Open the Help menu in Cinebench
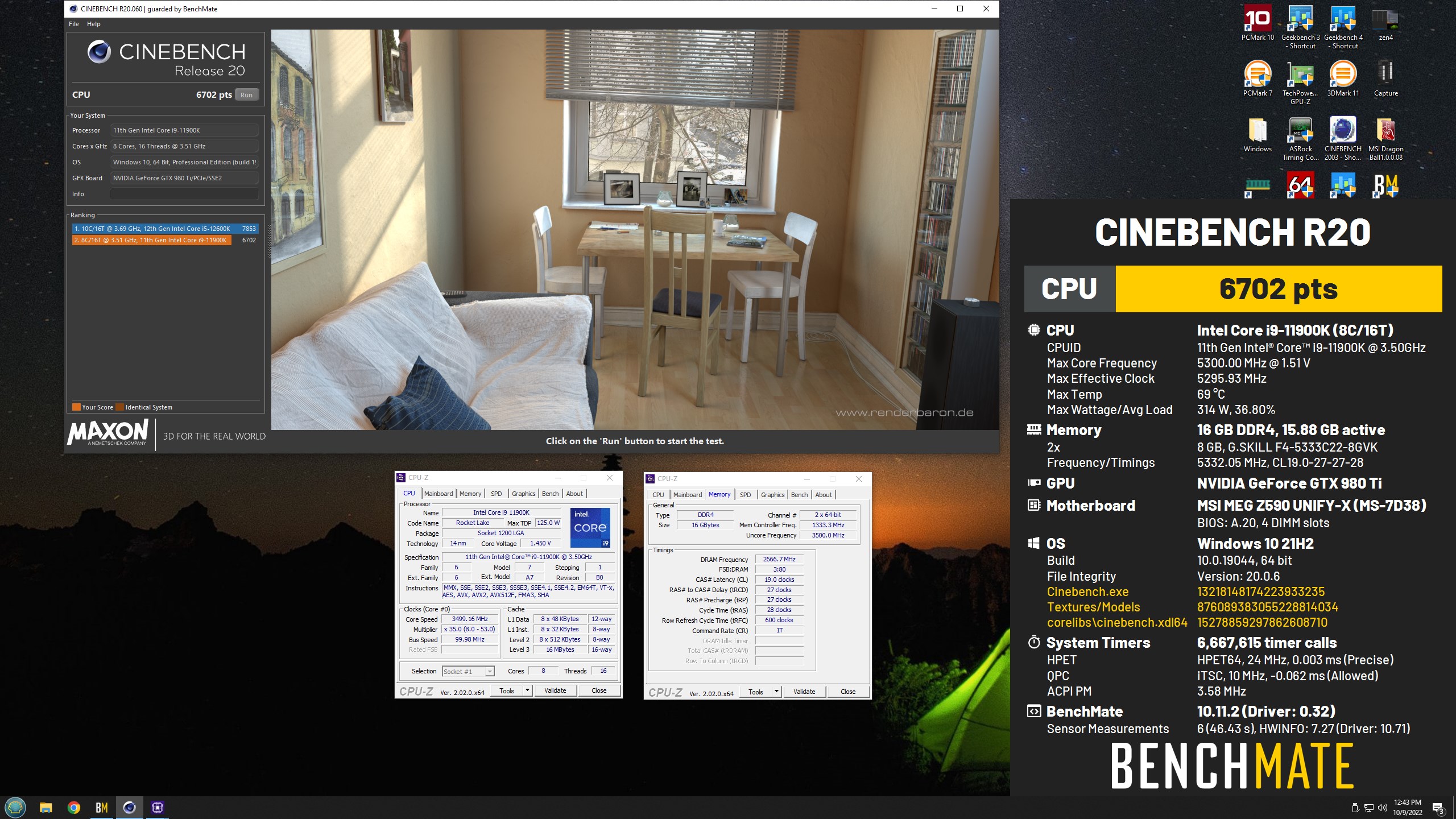1456x819 pixels. 94,24
